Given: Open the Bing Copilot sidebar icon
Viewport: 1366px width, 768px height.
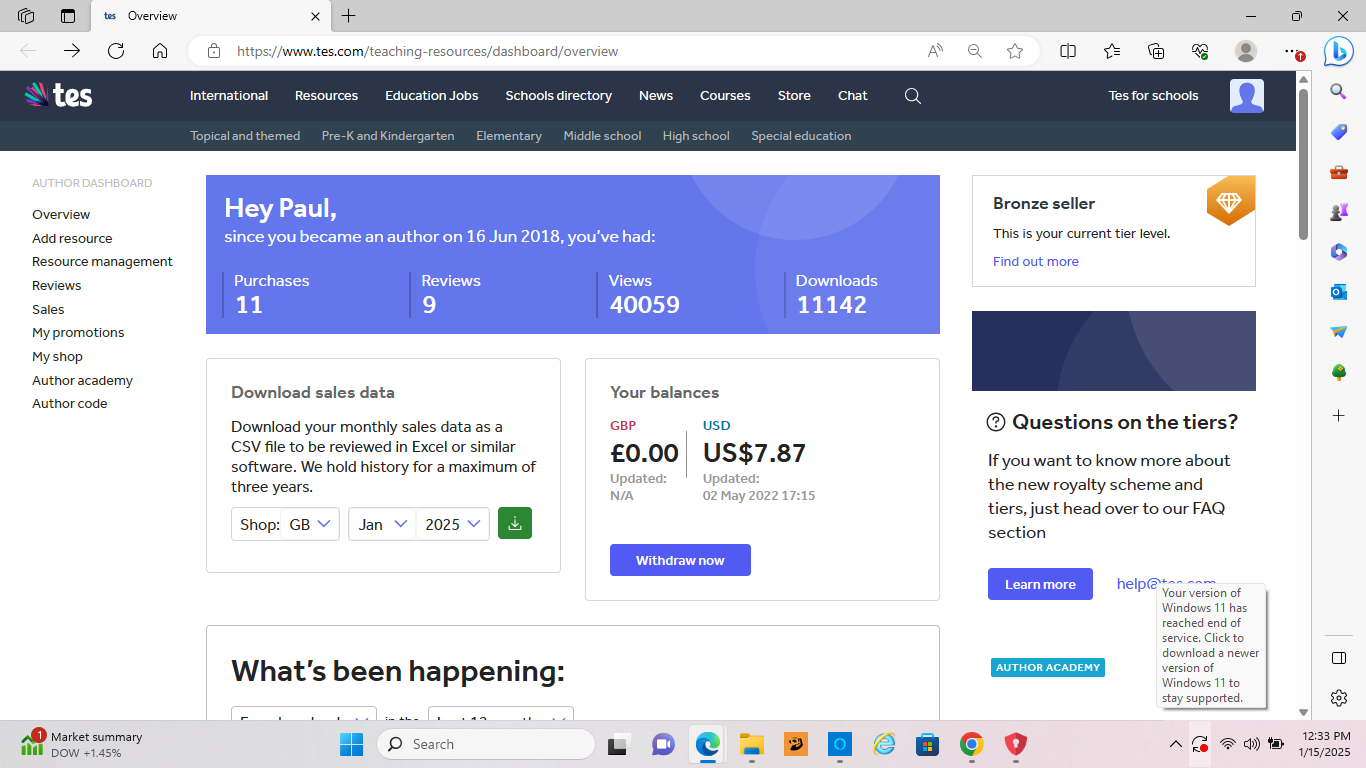Looking at the screenshot, I should point(1338,51).
